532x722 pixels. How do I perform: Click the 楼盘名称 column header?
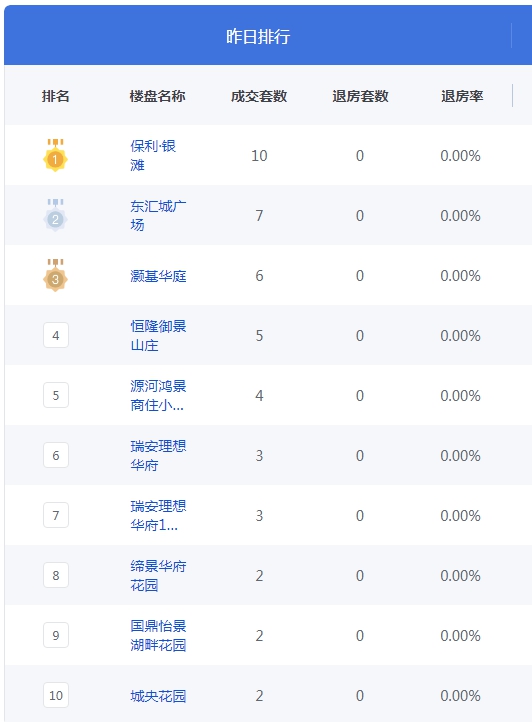point(158,96)
